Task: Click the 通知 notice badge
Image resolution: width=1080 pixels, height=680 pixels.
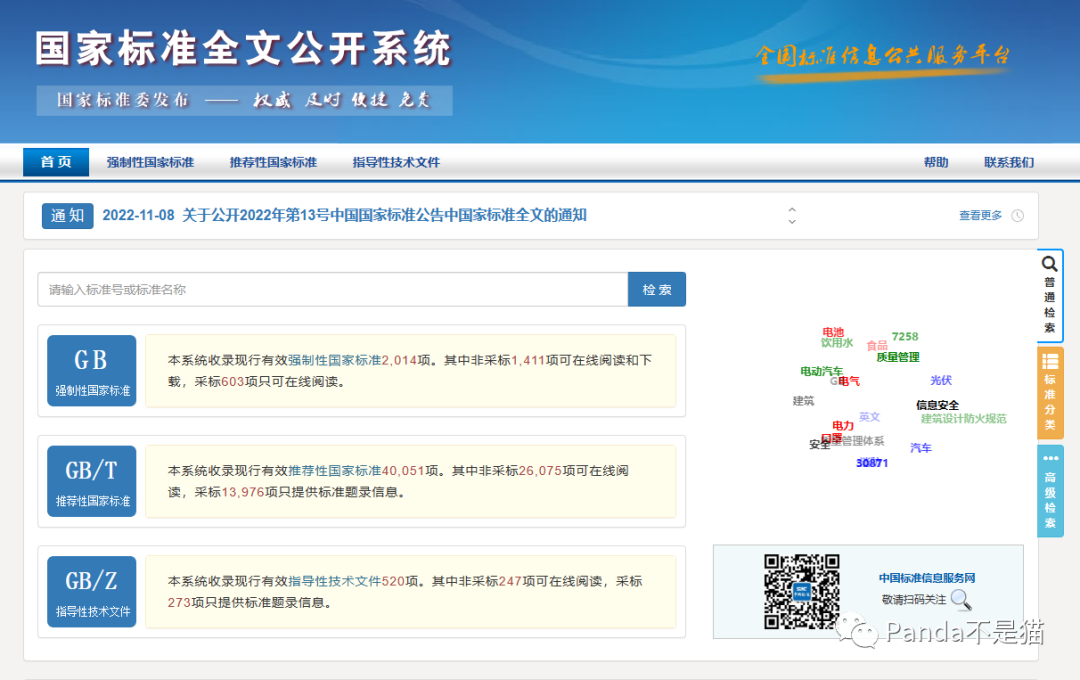Action: [68, 216]
